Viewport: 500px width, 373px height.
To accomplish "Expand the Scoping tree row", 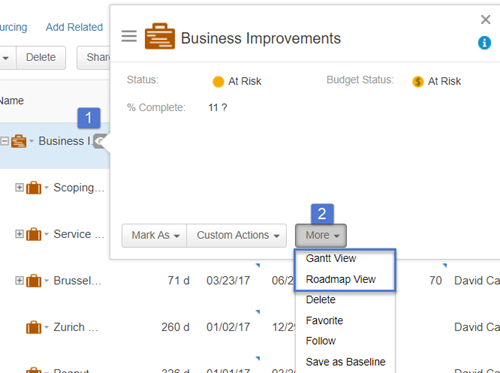I will [19, 187].
